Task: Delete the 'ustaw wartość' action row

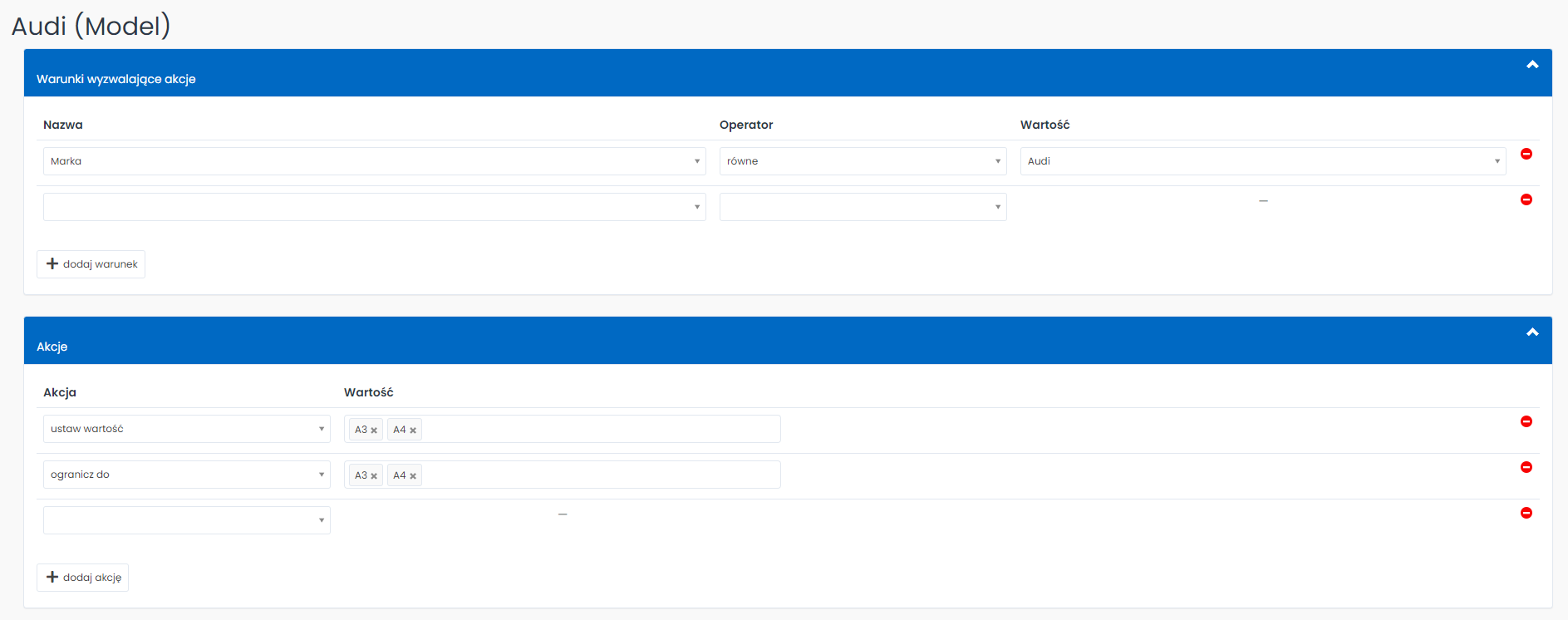Action: click(1526, 421)
